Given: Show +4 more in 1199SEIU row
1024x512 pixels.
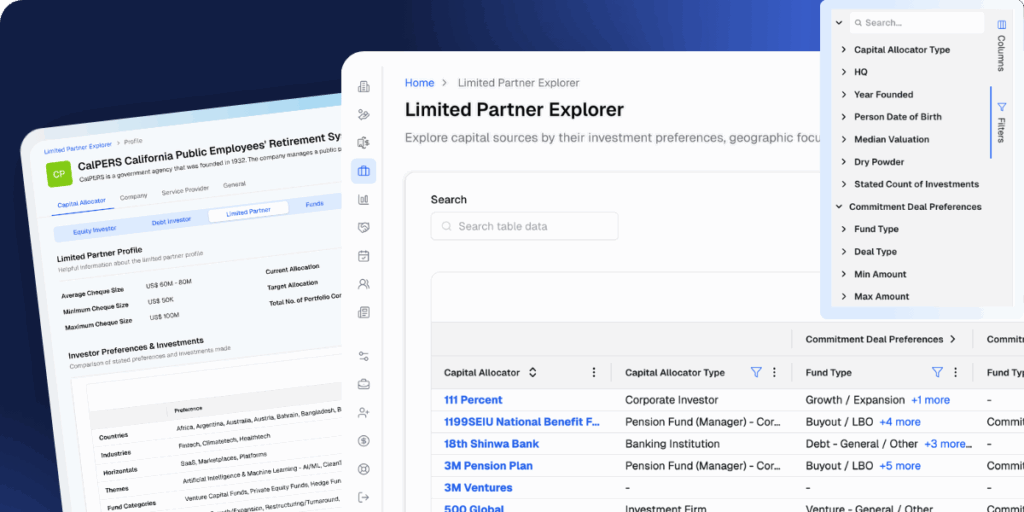Looking at the screenshot, I should (900, 422).
